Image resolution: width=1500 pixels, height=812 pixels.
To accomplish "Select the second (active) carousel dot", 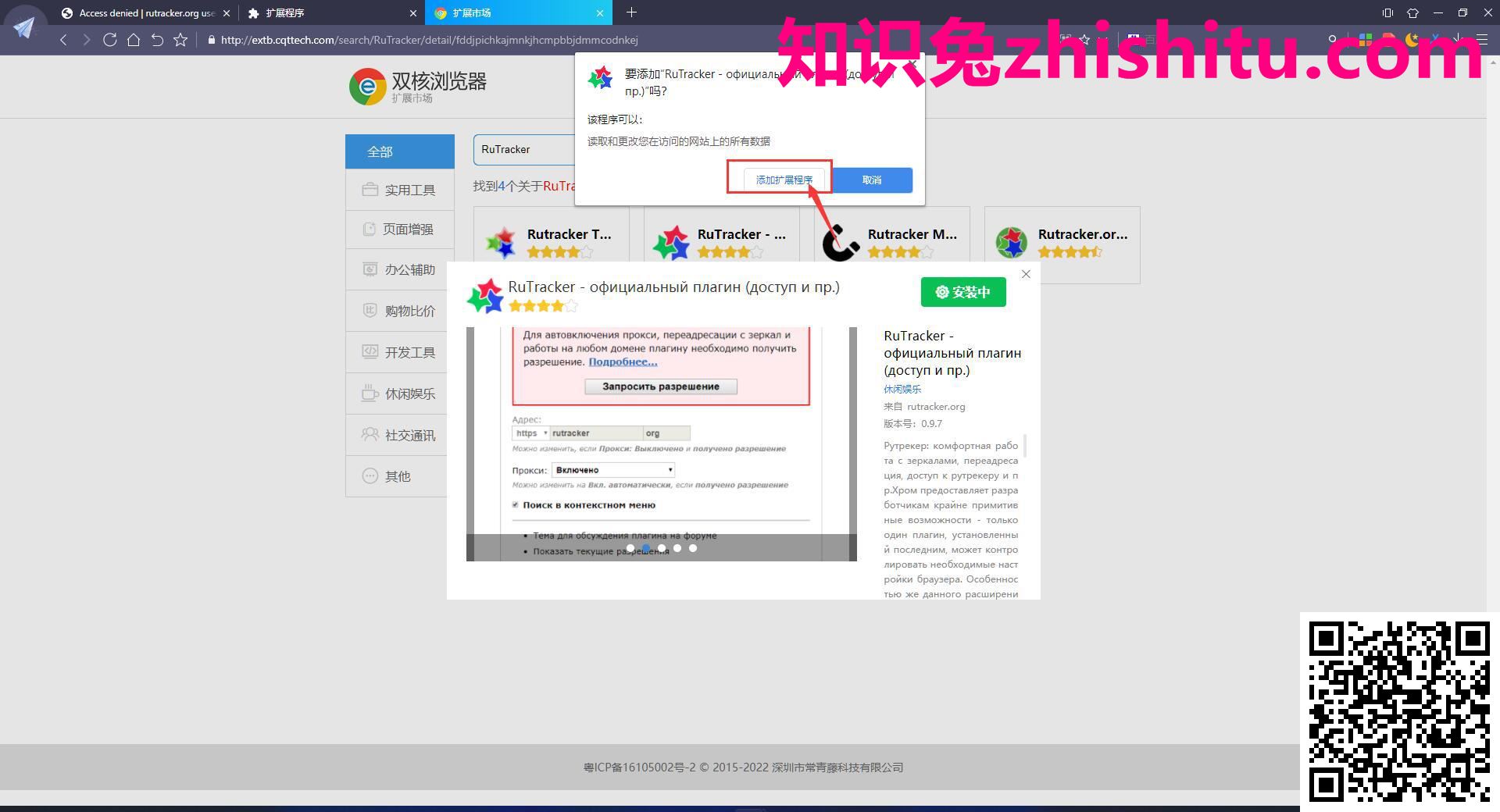I will tap(645, 548).
